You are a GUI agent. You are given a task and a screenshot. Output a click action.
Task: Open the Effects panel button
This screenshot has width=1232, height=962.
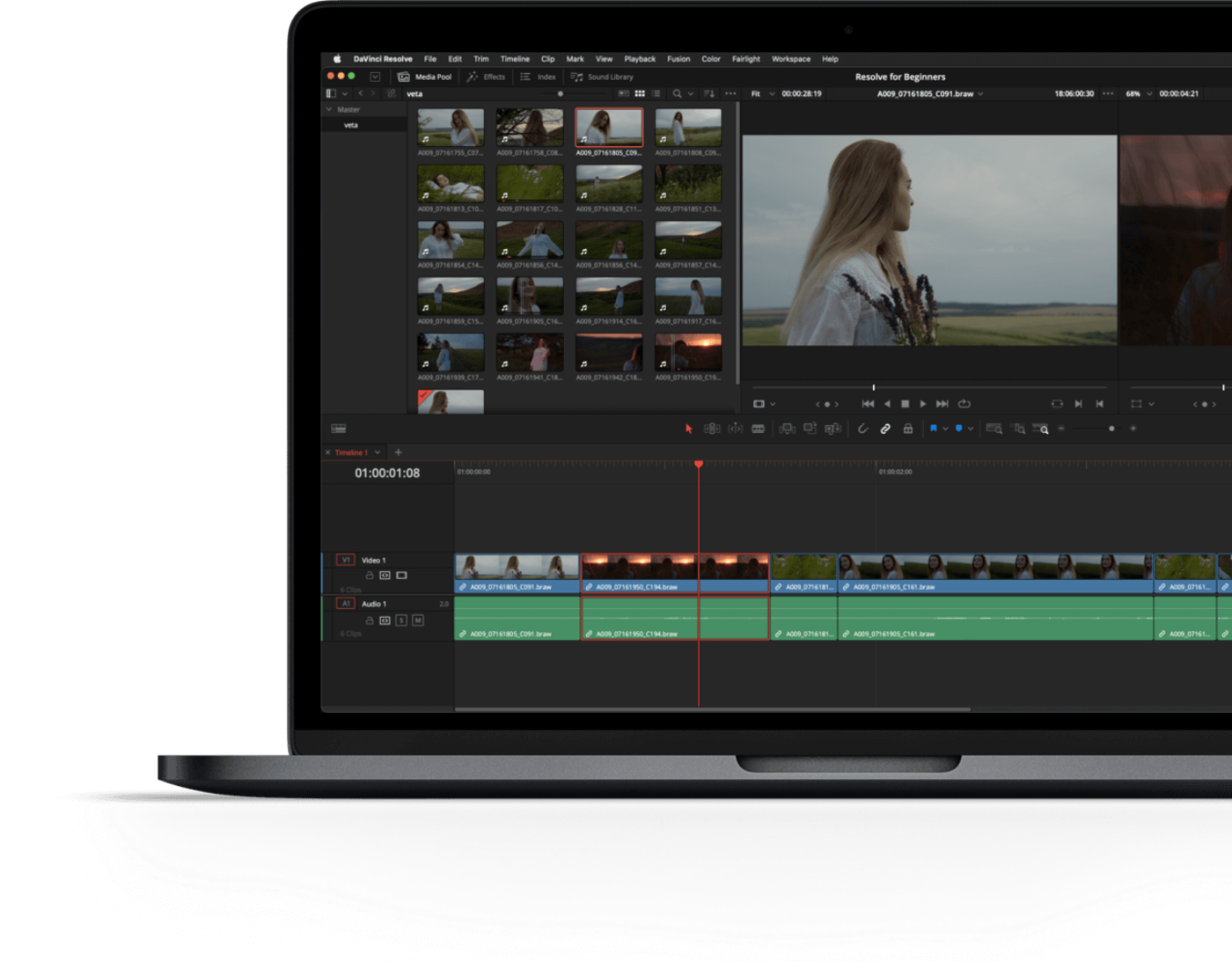pos(487,77)
